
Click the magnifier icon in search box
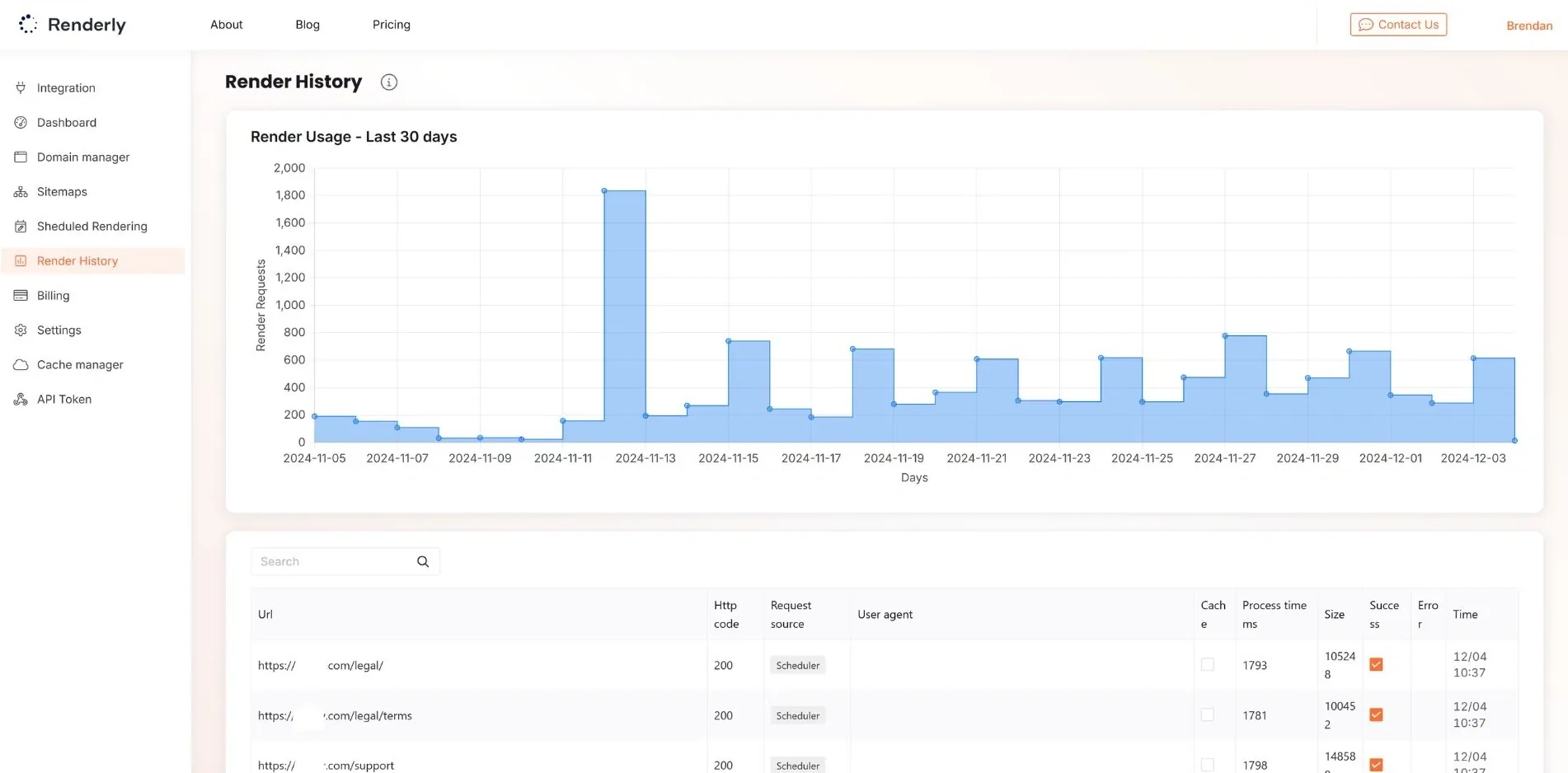(423, 562)
